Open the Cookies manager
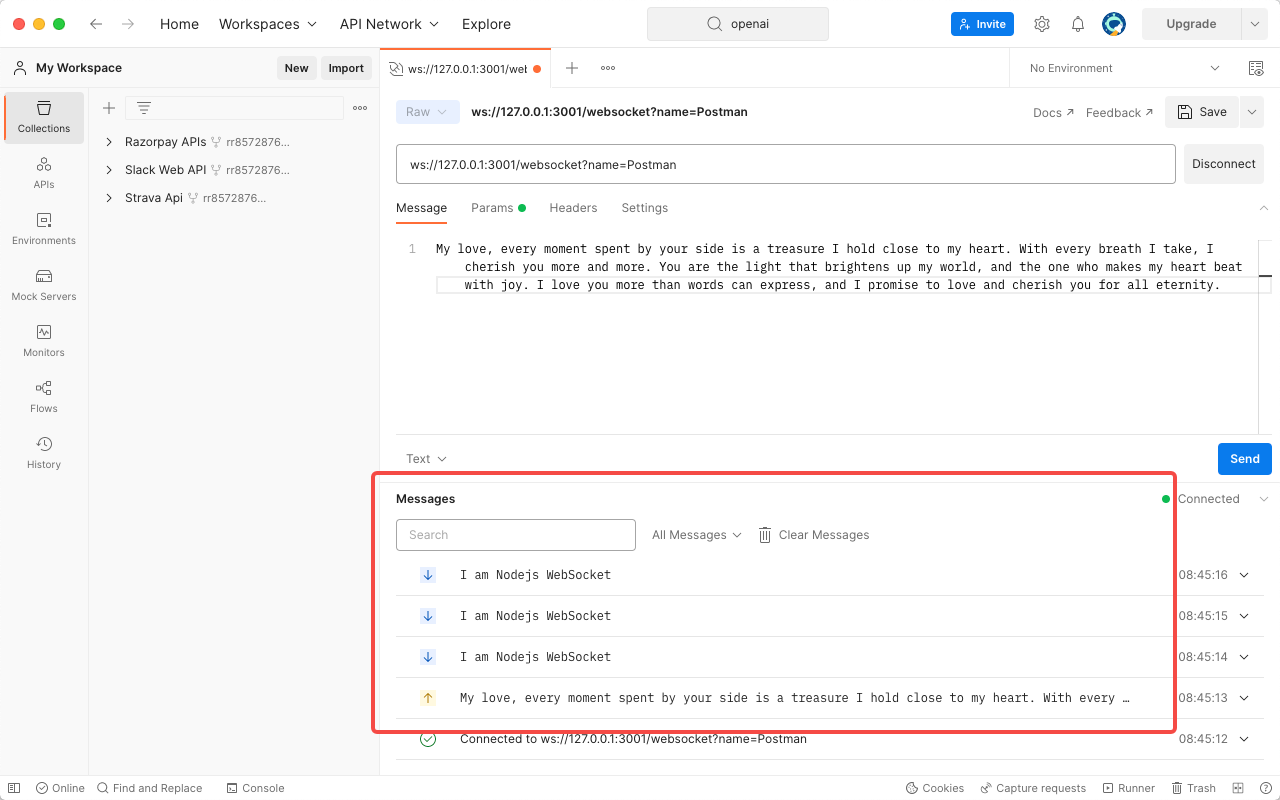Image resolution: width=1280 pixels, height=800 pixels. 934,788
